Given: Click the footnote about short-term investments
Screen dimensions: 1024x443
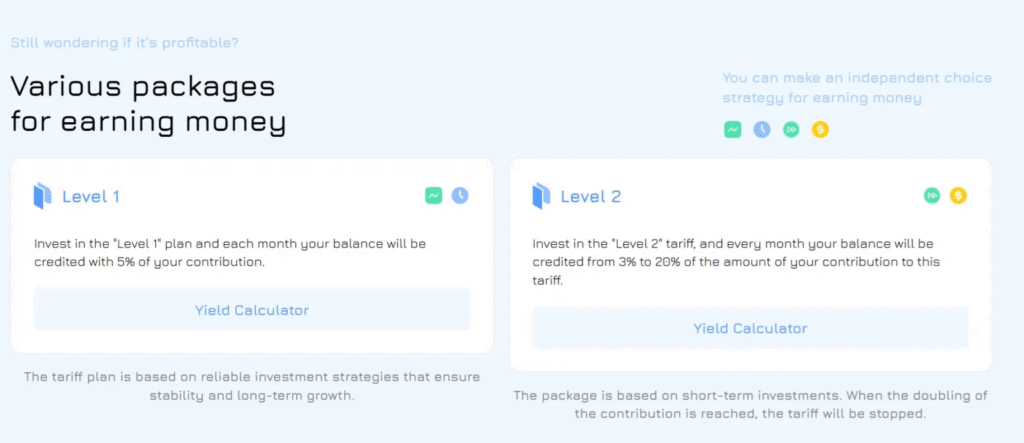Looking at the screenshot, I should (x=750, y=404).
